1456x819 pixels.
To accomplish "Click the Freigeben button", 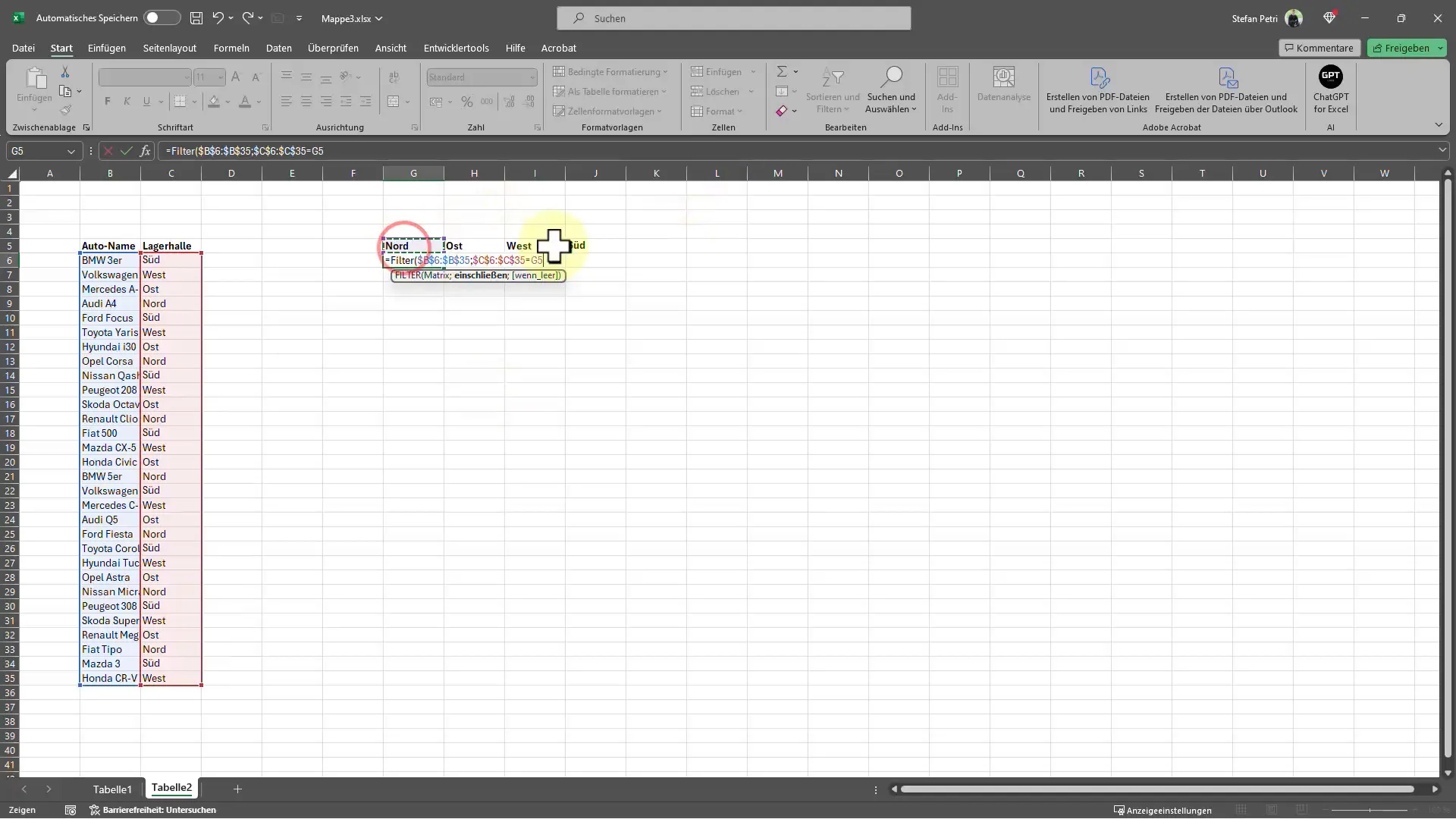I will 1405,47.
